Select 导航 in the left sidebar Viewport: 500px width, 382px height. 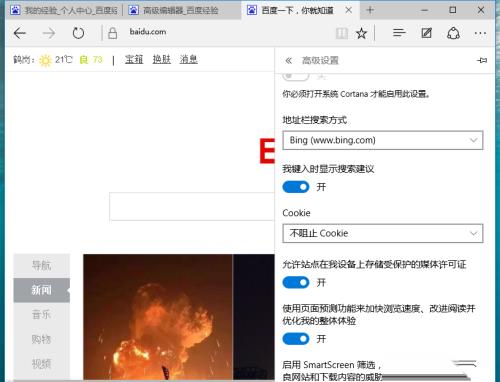click(42, 265)
